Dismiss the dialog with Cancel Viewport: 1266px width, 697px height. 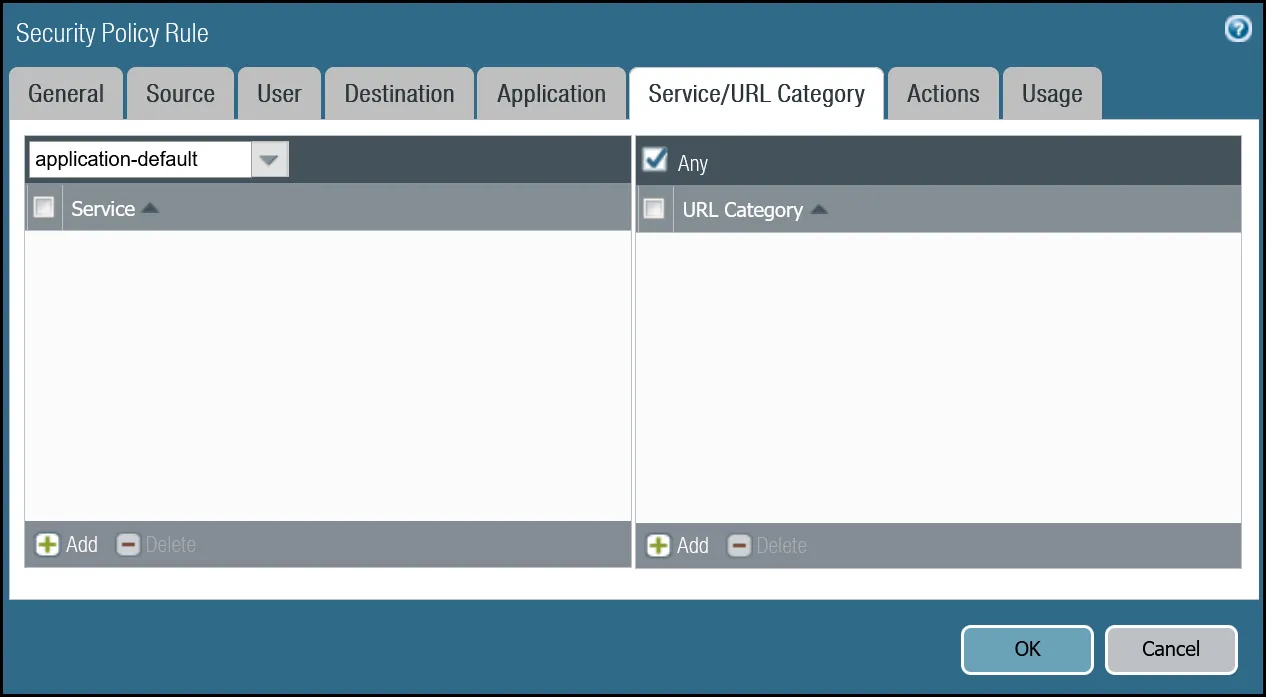point(1171,649)
